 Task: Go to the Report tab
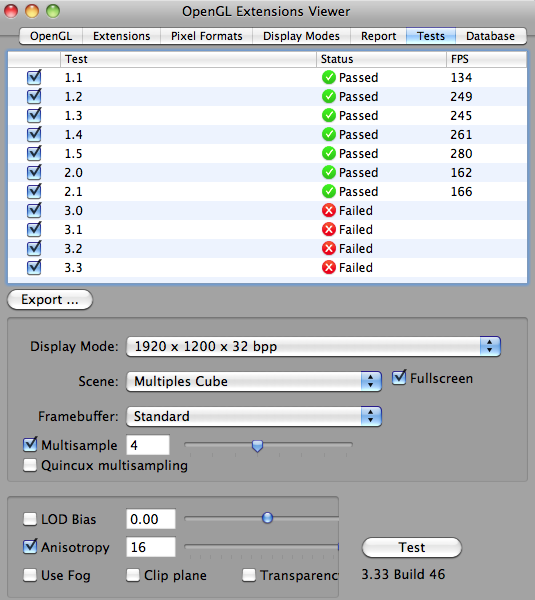tap(378, 36)
